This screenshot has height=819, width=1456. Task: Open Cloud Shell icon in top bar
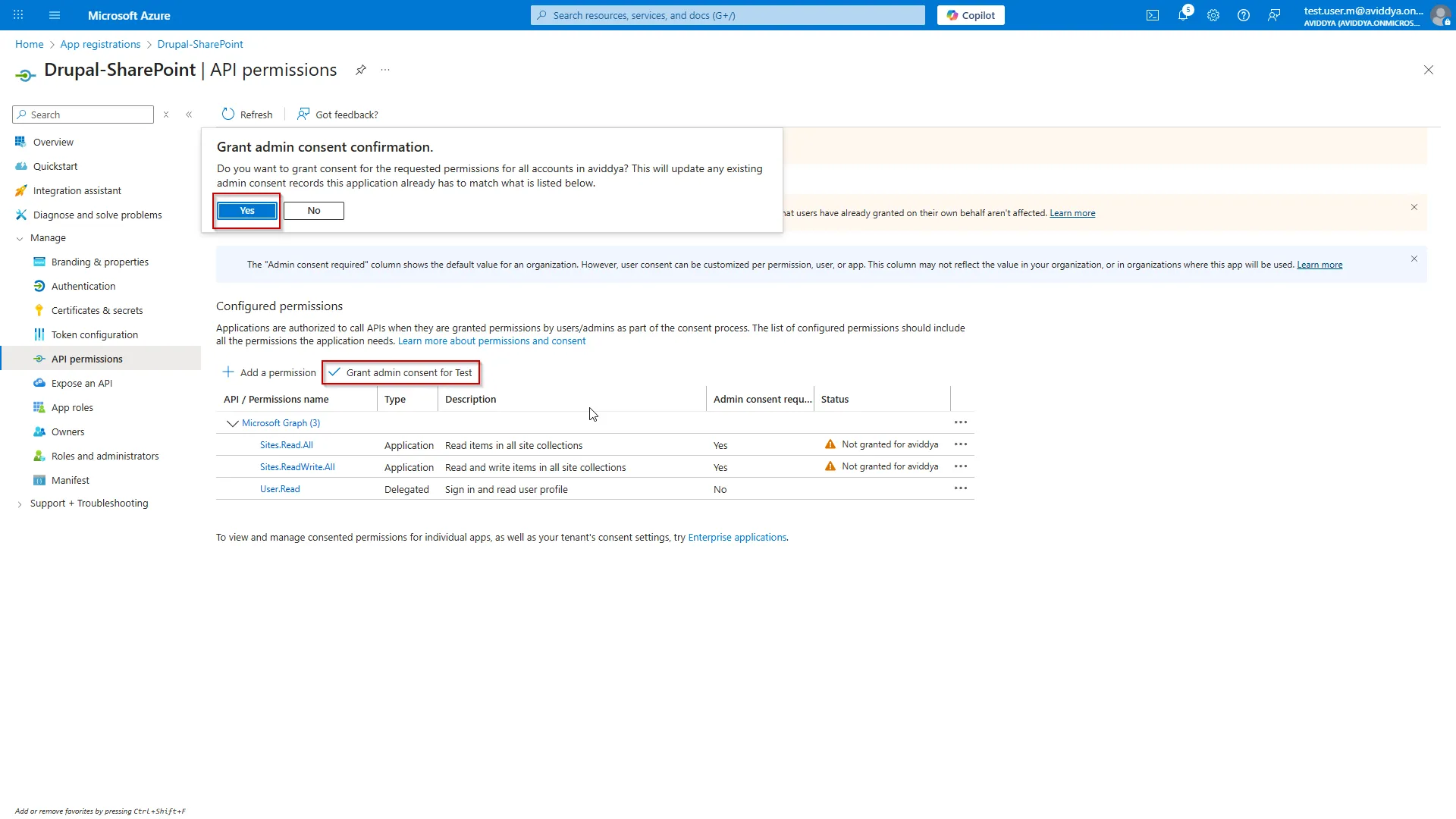coord(1153,15)
